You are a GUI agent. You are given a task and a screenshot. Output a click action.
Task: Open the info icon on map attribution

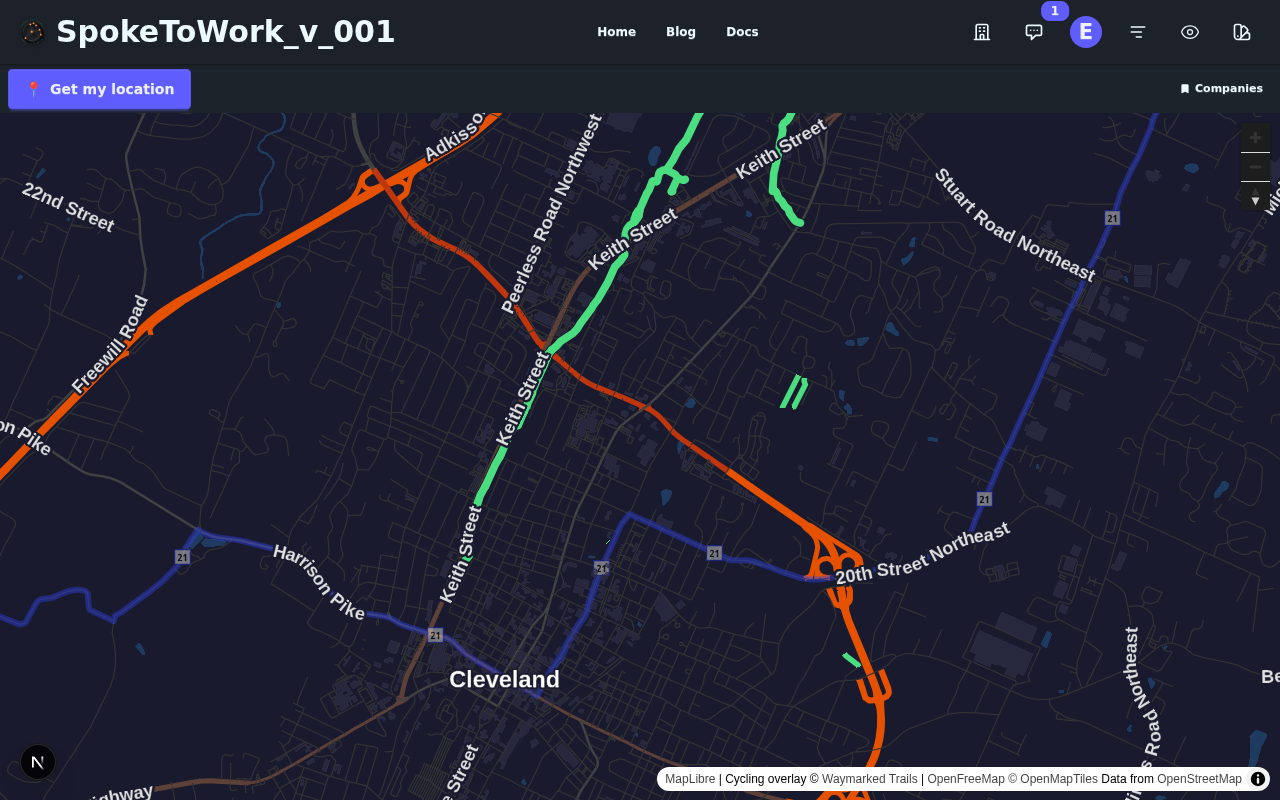(1256, 778)
